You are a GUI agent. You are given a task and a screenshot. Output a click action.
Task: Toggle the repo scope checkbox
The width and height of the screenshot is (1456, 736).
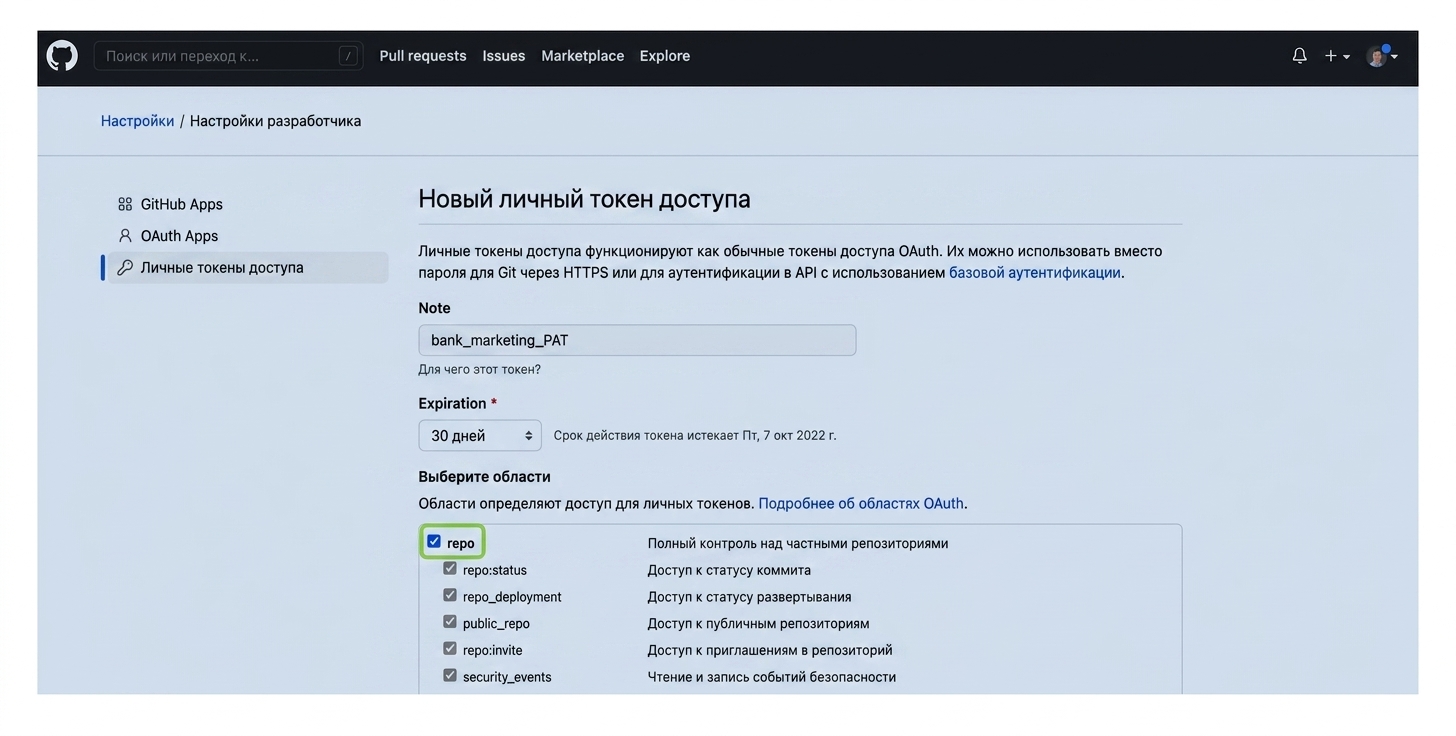point(434,542)
